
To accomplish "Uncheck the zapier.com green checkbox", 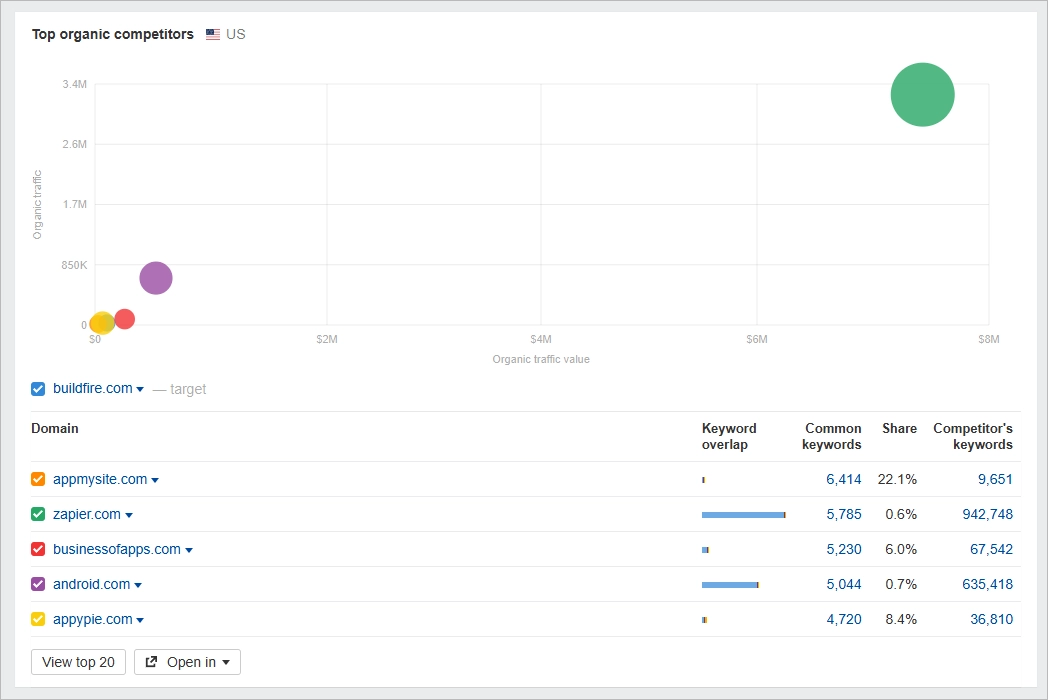I will (x=37, y=514).
